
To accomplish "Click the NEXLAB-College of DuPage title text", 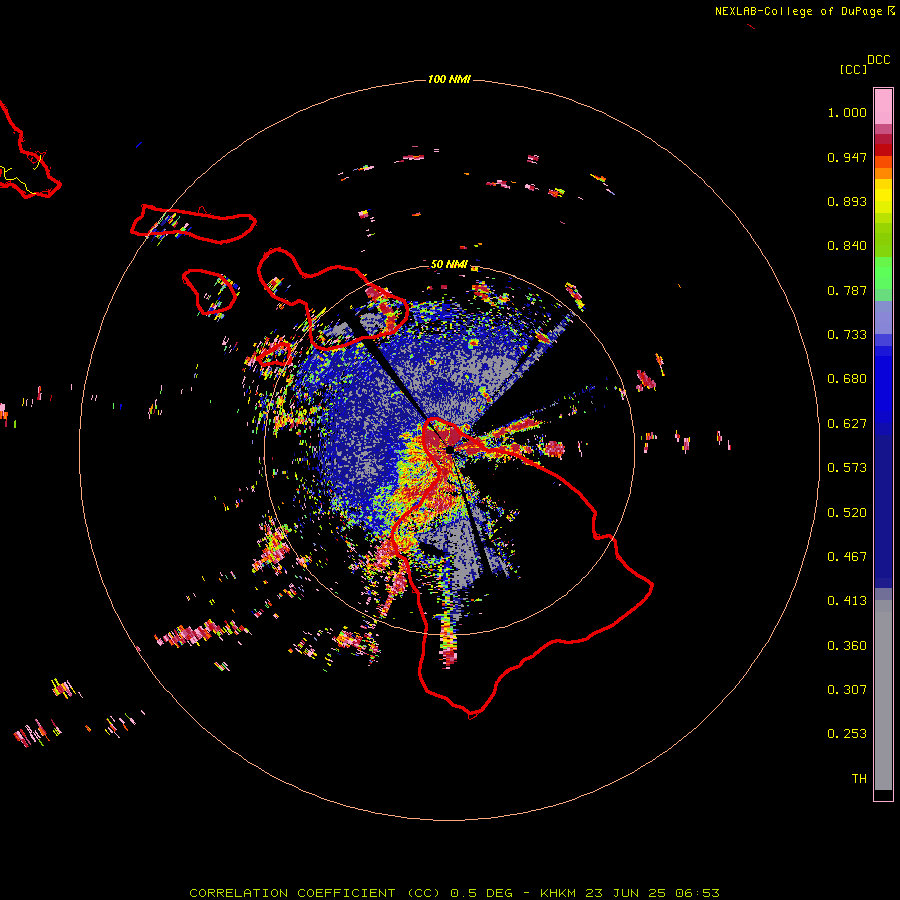I will (799, 11).
